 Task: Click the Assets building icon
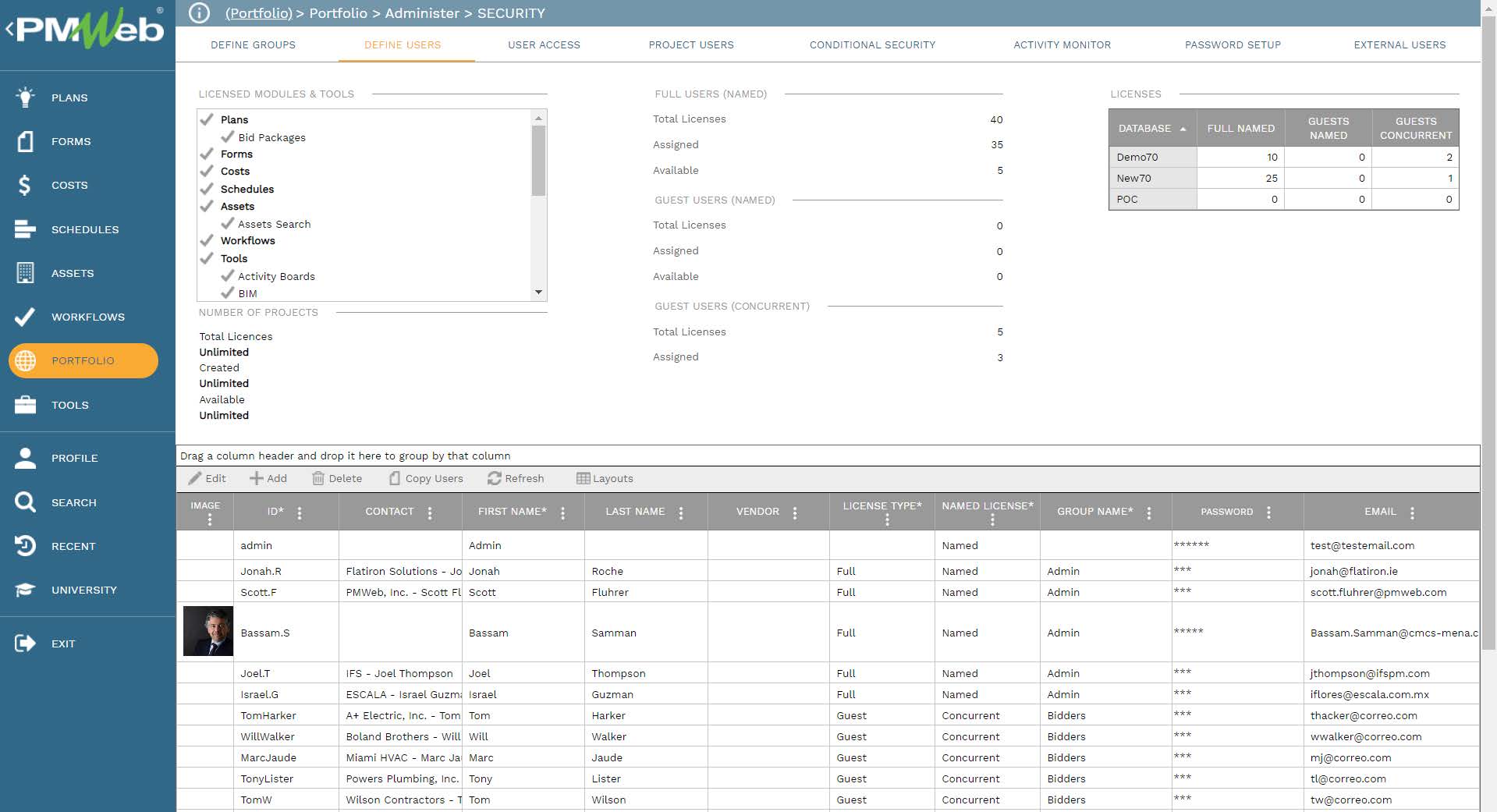point(25,273)
